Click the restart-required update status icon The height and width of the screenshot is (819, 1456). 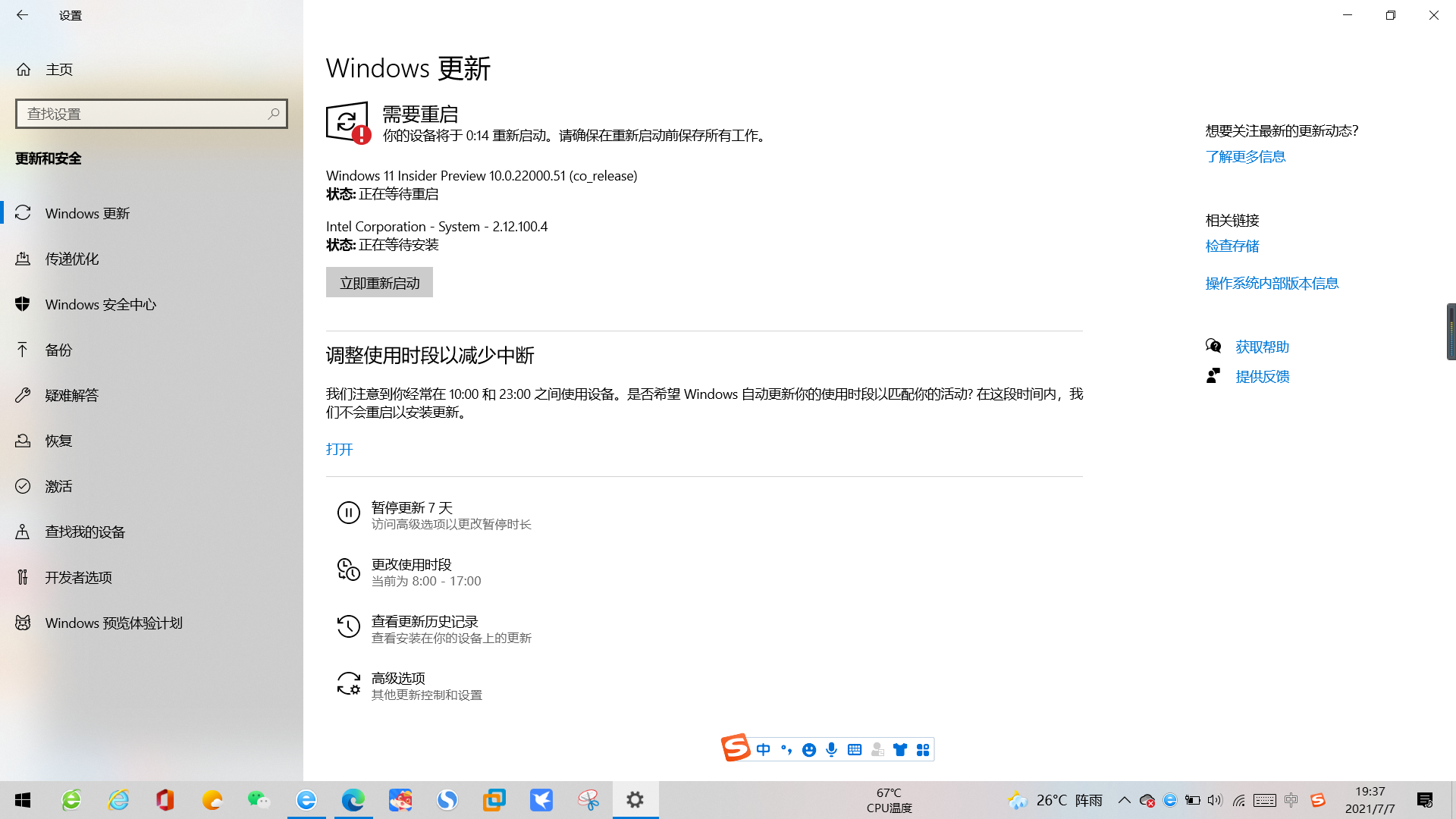click(x=348, y=123)
